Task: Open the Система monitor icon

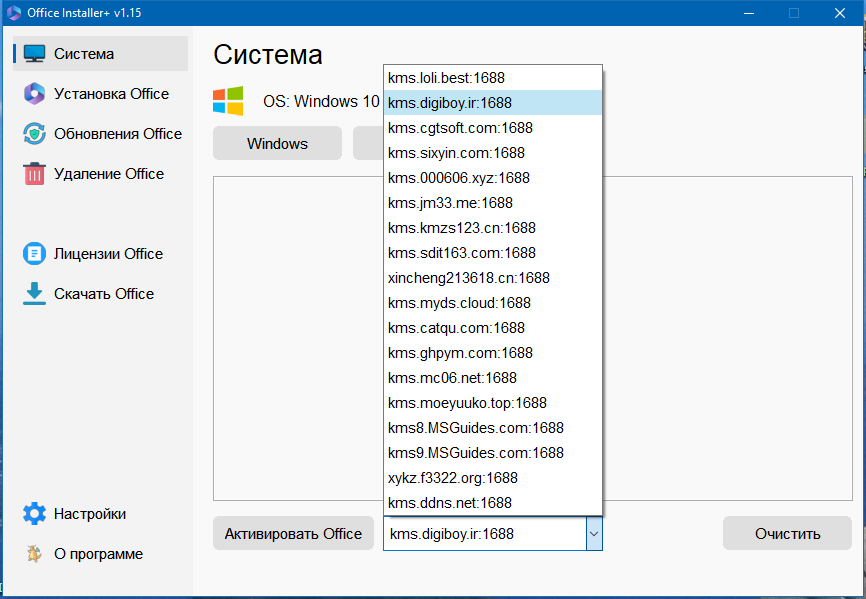Action: (34, 54)
